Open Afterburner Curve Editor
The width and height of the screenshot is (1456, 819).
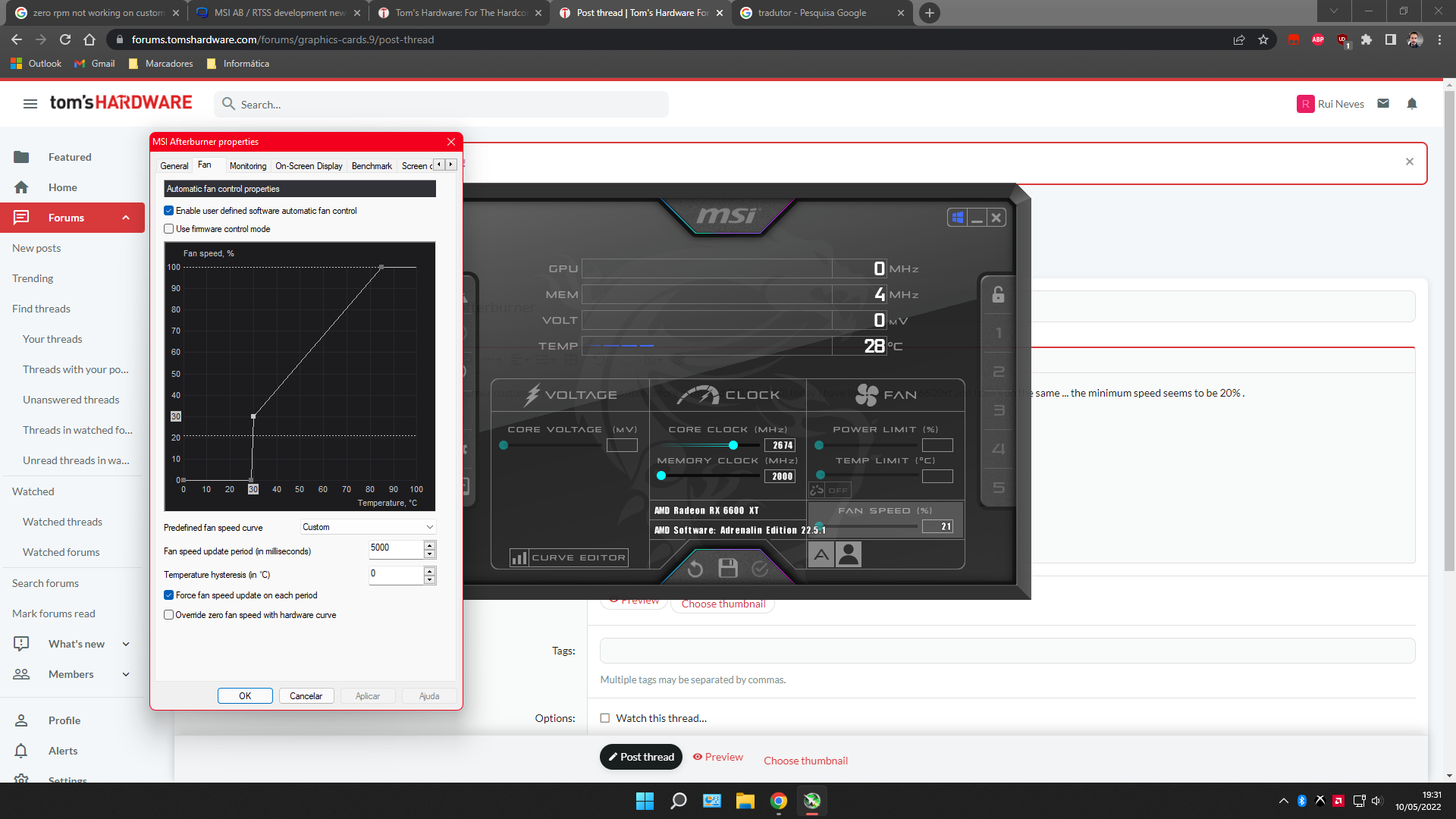coord(569,558)
